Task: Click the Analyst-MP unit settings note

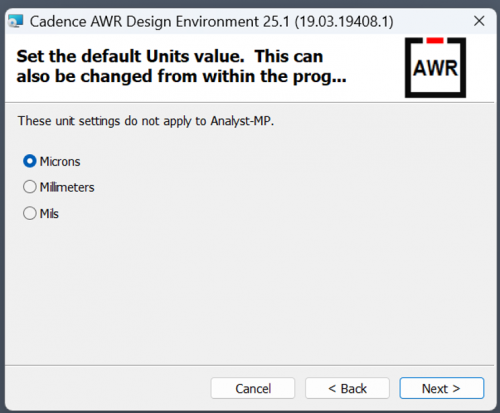Action: (x=146, y=121)
